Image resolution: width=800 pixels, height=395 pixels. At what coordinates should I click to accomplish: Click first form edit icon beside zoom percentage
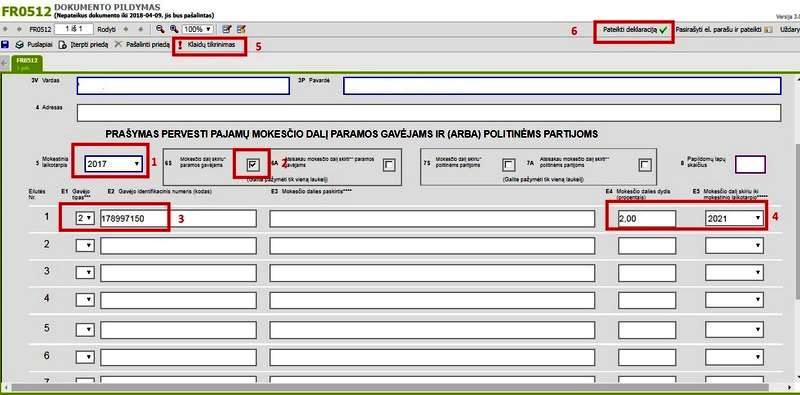coord(227,29)
